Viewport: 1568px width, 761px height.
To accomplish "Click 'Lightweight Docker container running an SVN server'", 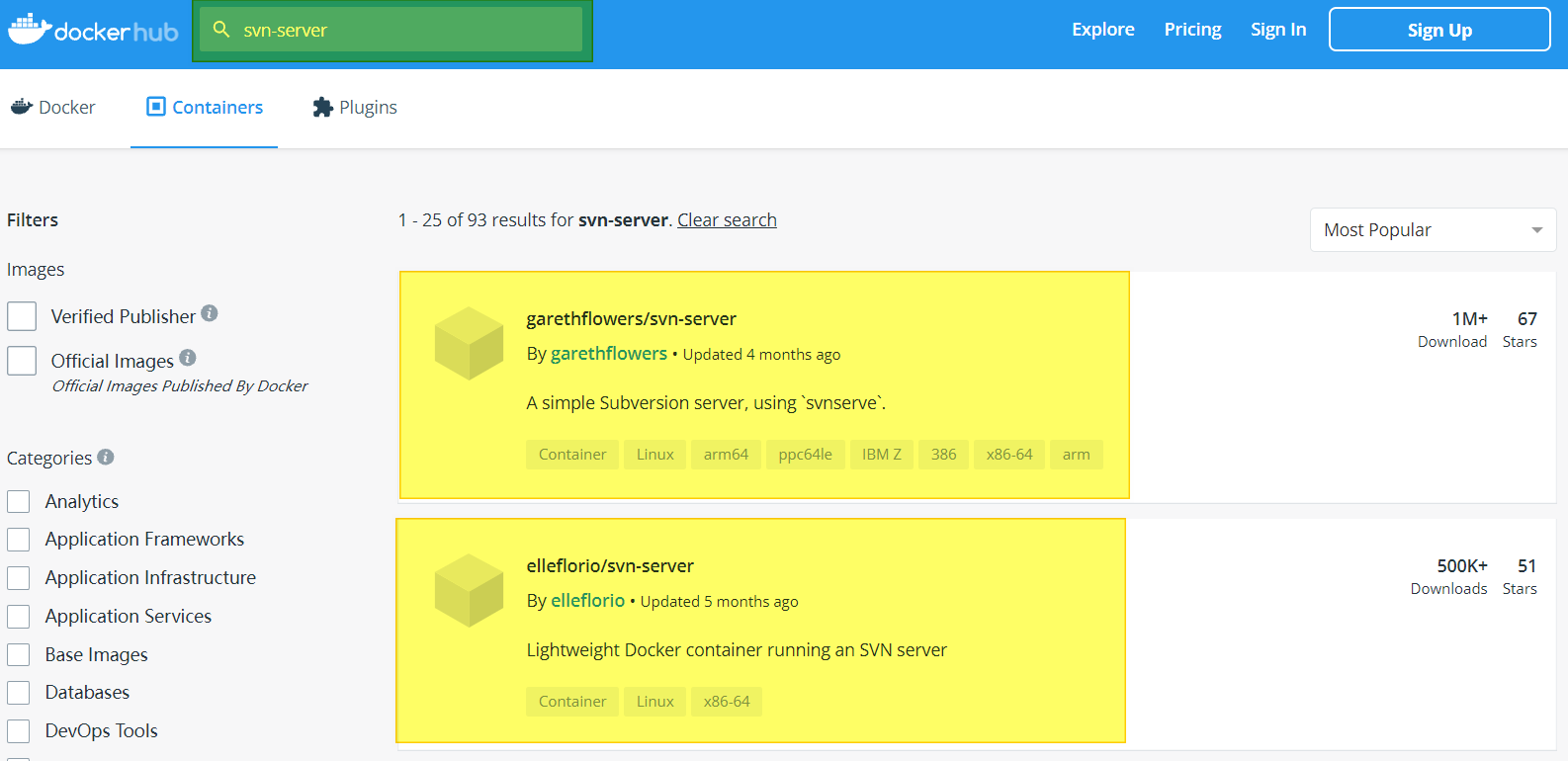I will (x=737, y=650).
